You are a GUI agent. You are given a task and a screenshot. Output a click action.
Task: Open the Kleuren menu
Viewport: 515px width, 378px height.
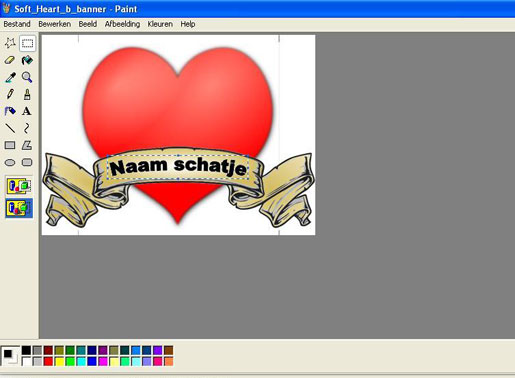coord(160,24)
